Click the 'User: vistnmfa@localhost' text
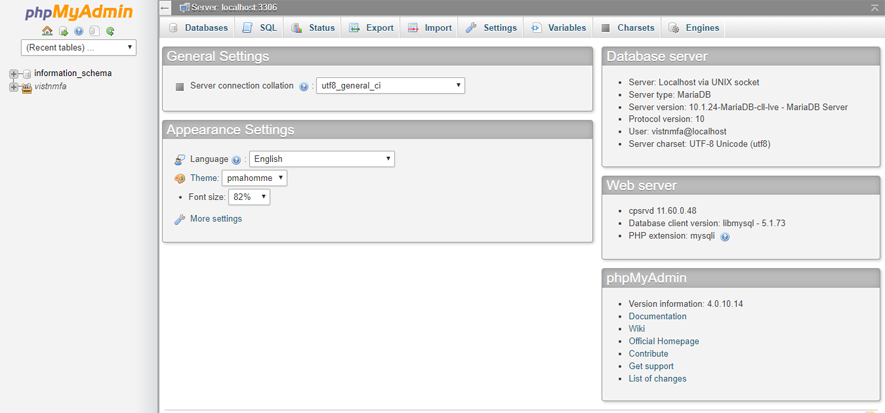This screenshot has width=885, height=413. click(677, 132)
